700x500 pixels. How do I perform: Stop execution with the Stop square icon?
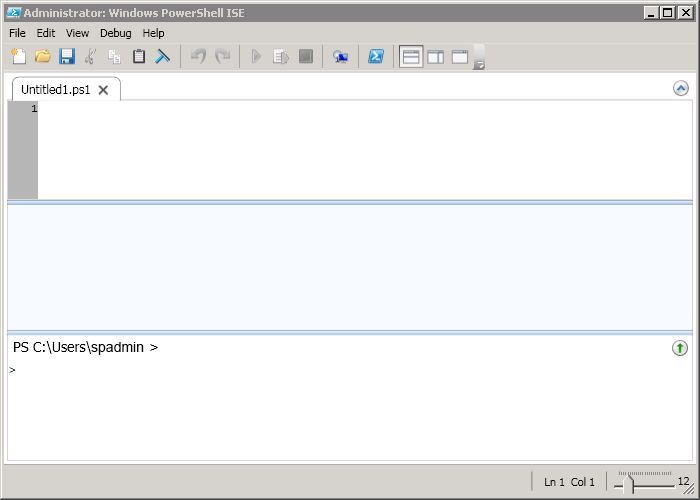coord(305,56)
